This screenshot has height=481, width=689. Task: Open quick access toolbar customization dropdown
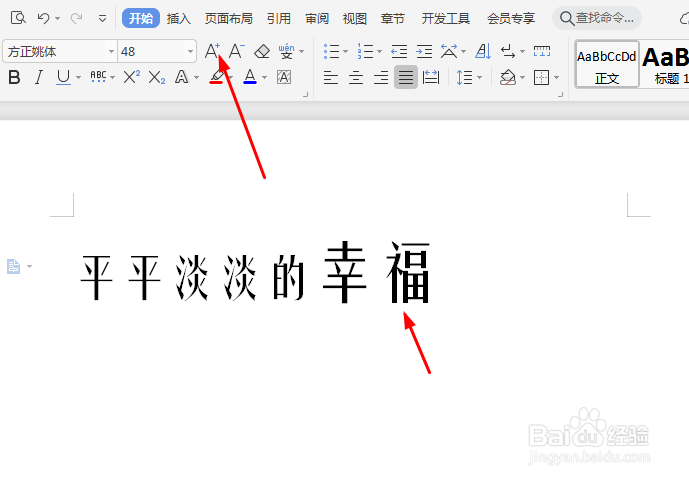pyautogui.click(x=102, y=18)
